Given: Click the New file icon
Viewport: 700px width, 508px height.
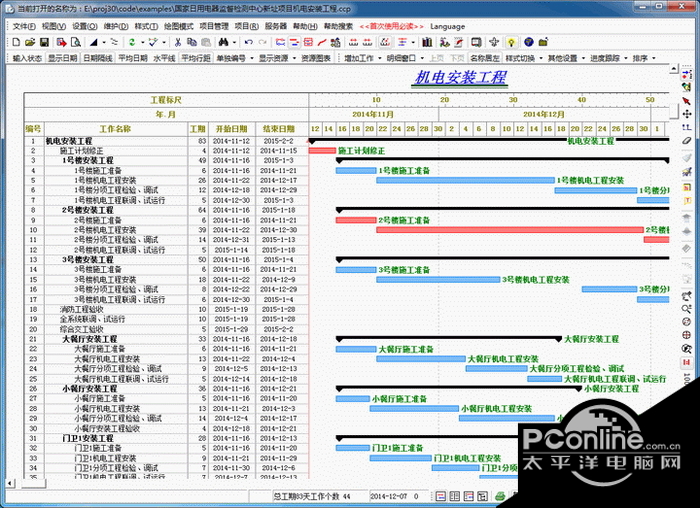Looking at the screenshot, I should (x=17, y=42).
